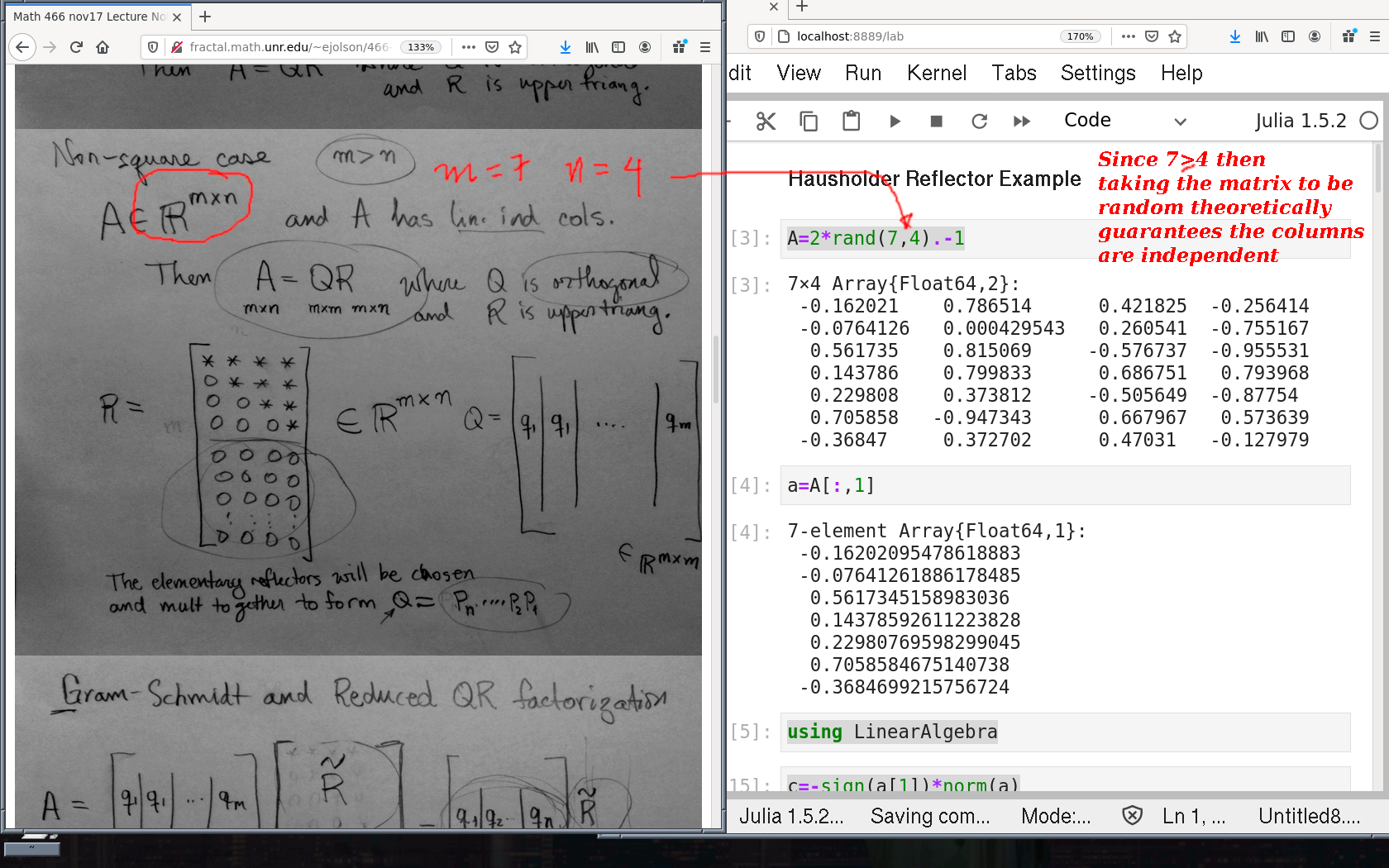Open the Kernel menu
The width and height of the screenshot is (1389, 868).
click(x=936, y=73)
